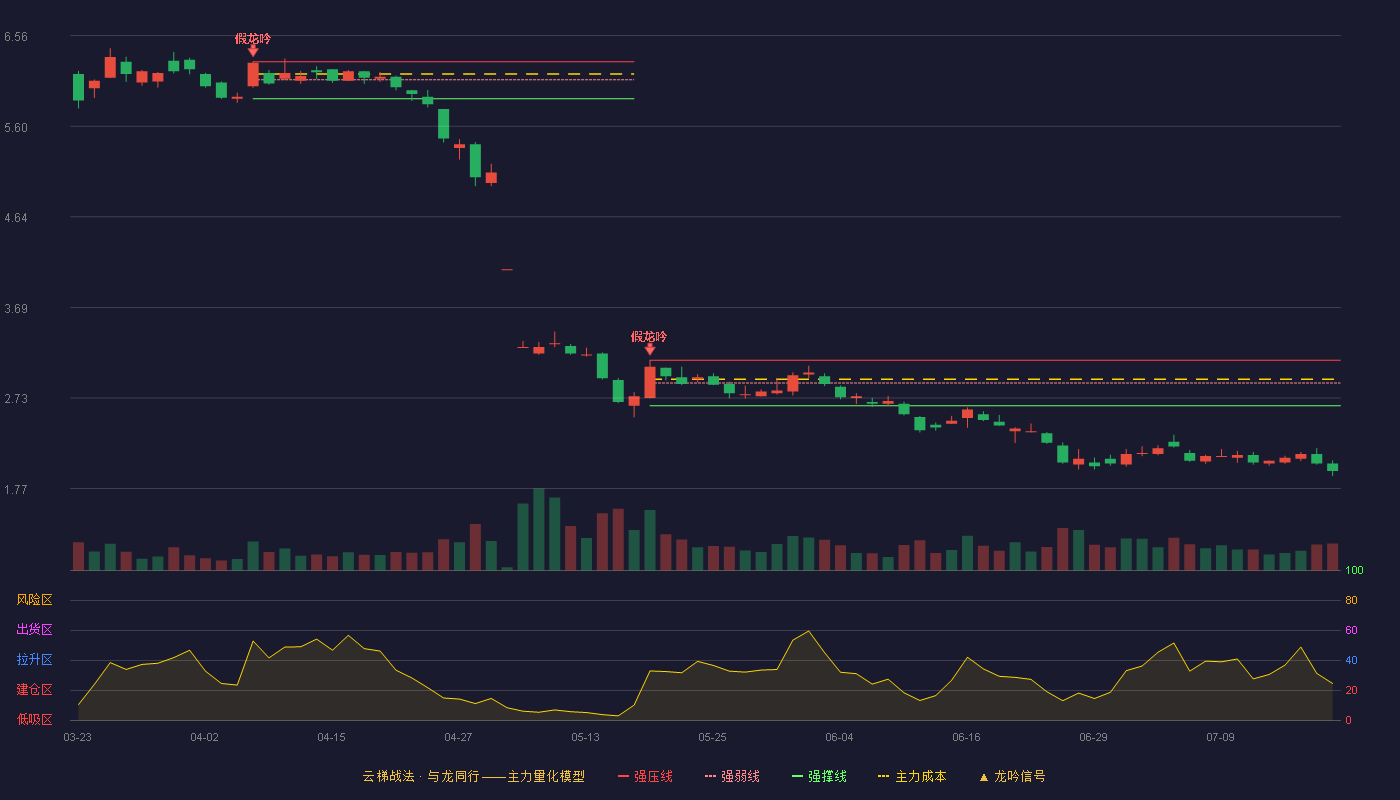Image resolution: width=1400 pixels, height=800 pixels.
Task: Select the 拉升区 zone label
Action: 34,660
